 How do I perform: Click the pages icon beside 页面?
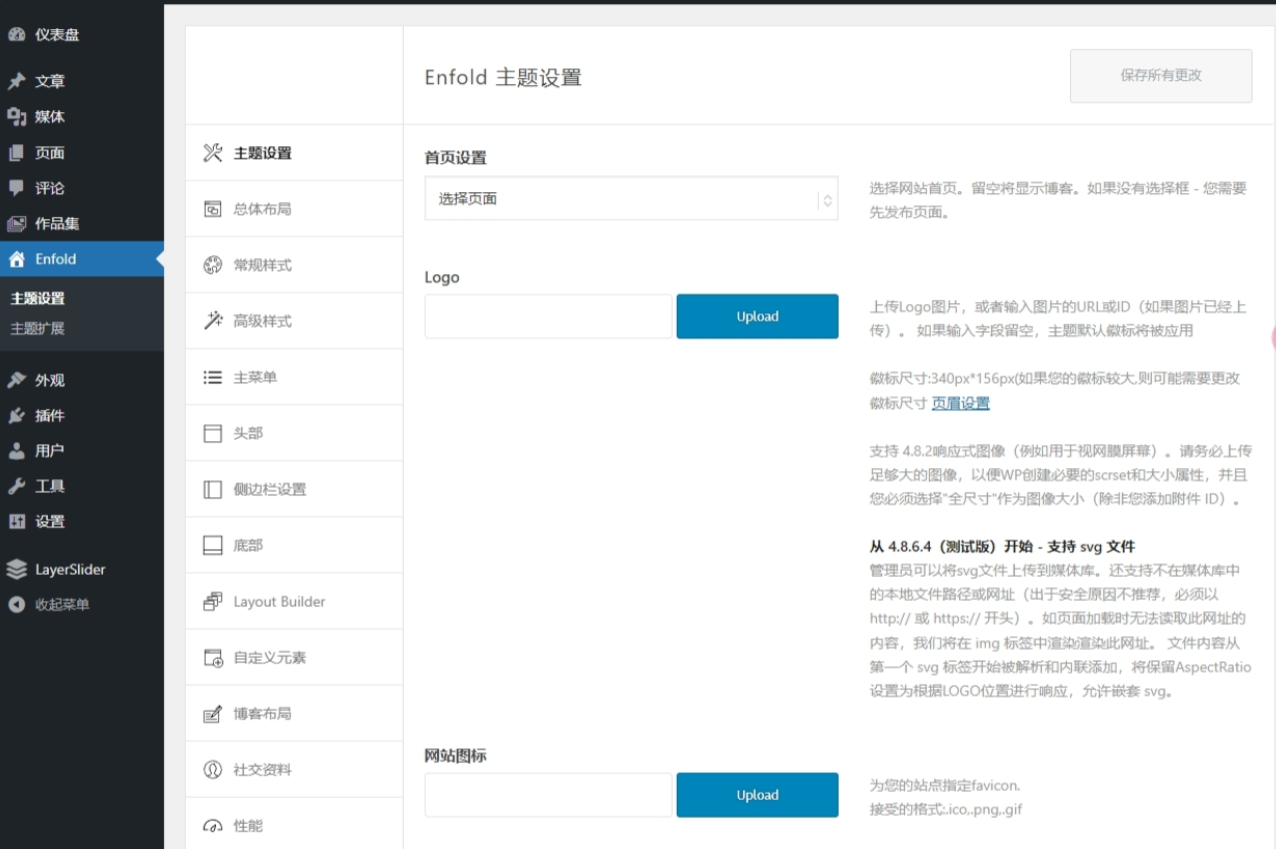(16, 153)
